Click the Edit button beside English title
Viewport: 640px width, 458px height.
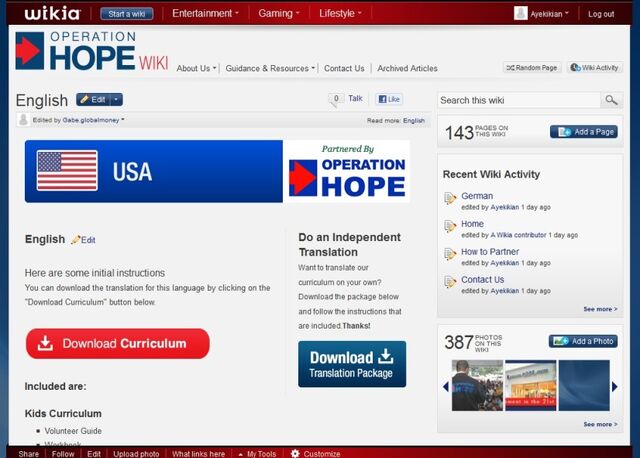[x=93, y=100]
